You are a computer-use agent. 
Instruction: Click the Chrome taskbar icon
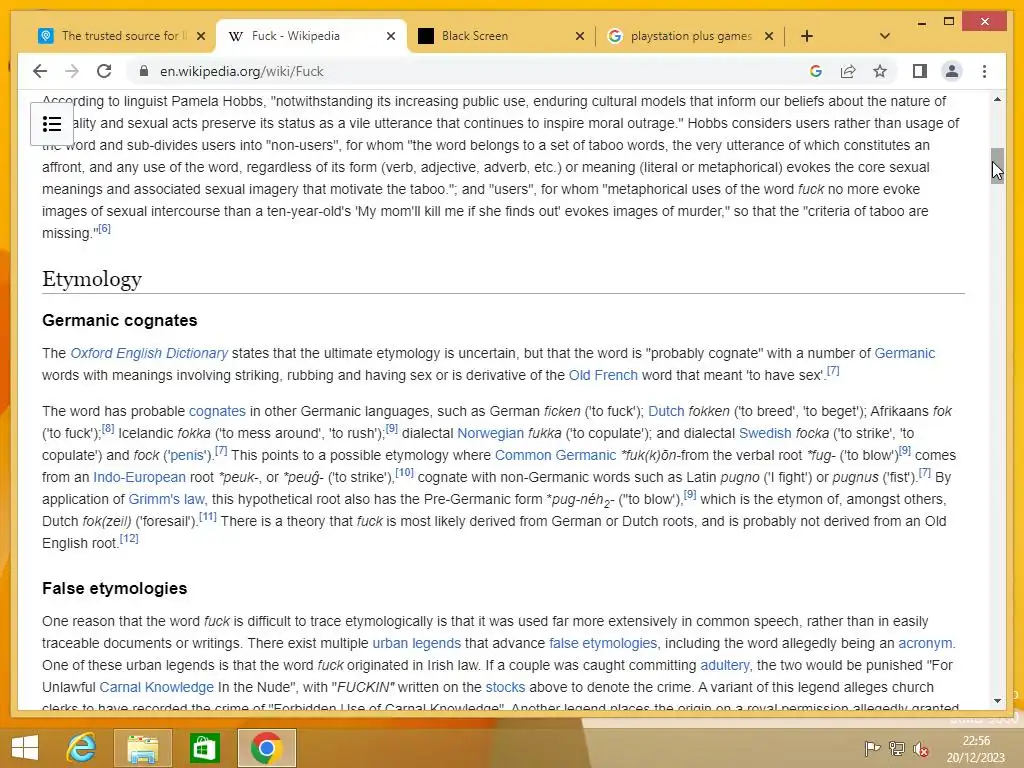click(266, 748)
